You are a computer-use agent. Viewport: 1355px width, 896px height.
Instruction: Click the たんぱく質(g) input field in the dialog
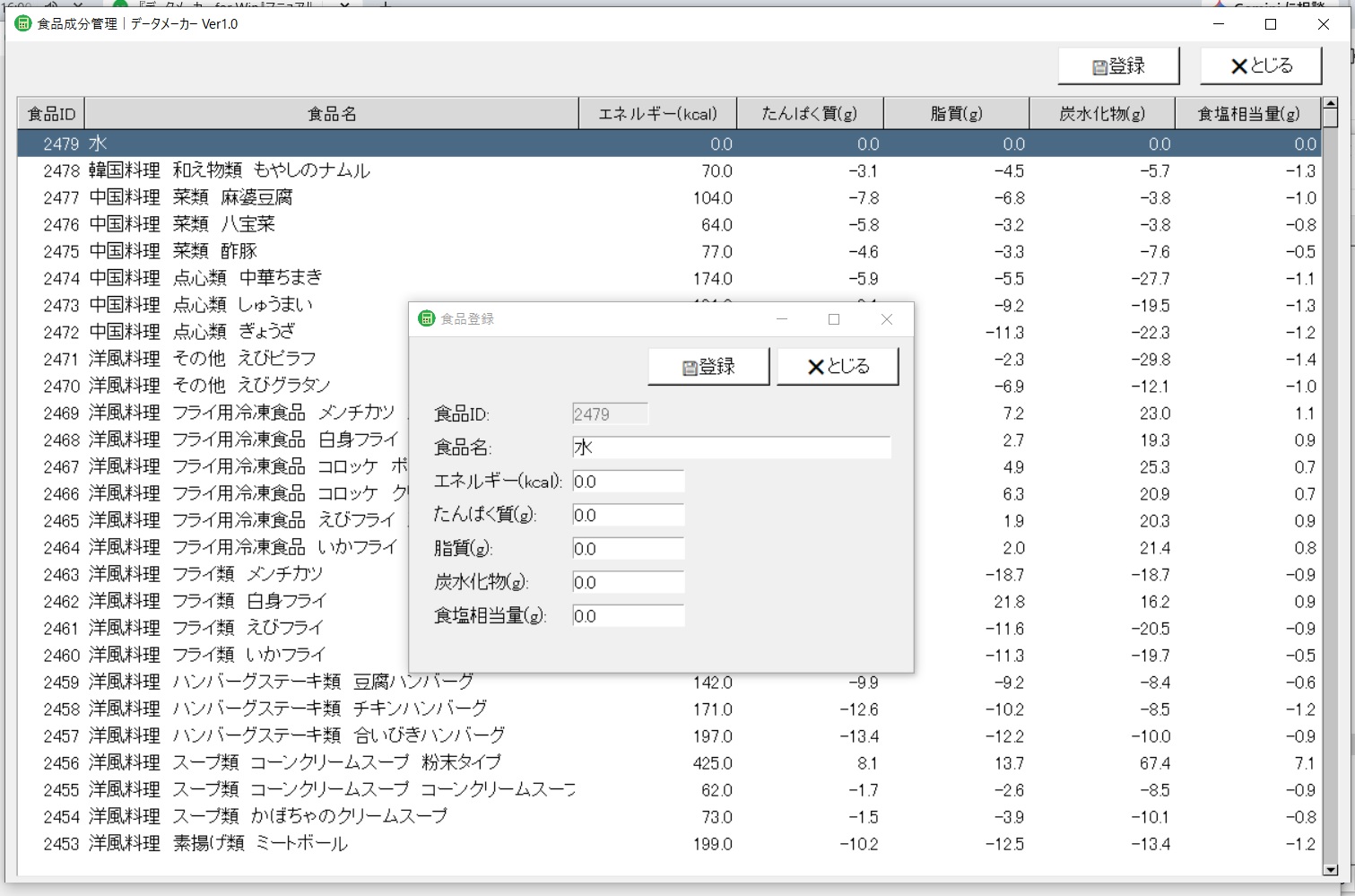click(629, 515)
